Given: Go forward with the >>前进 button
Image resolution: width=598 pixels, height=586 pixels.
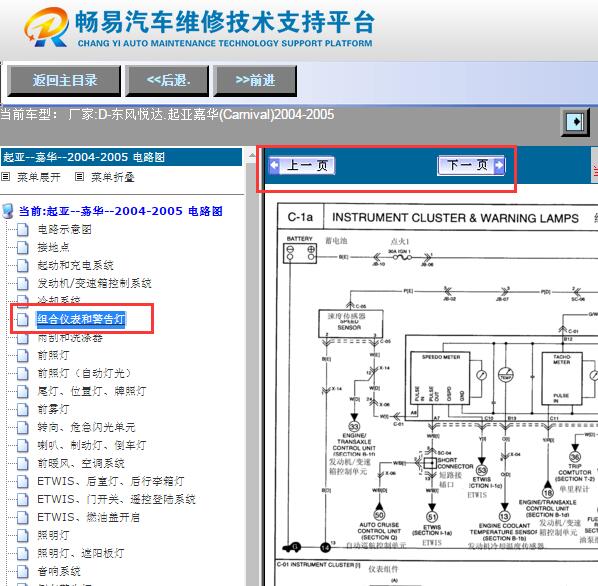Looking at the screenshot, I should click(x=255, y=80).
